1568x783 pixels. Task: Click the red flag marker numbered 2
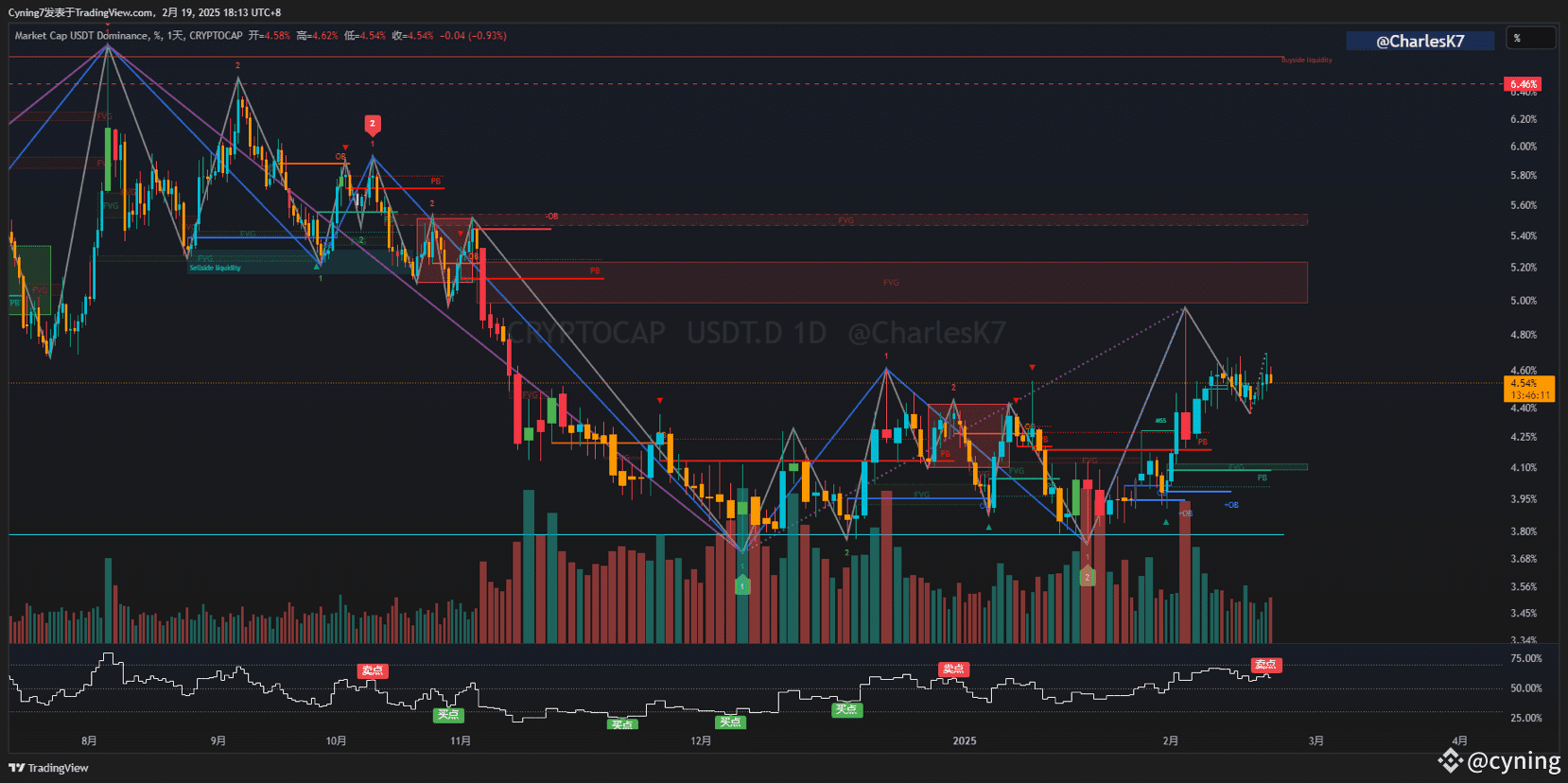point(373,124)
